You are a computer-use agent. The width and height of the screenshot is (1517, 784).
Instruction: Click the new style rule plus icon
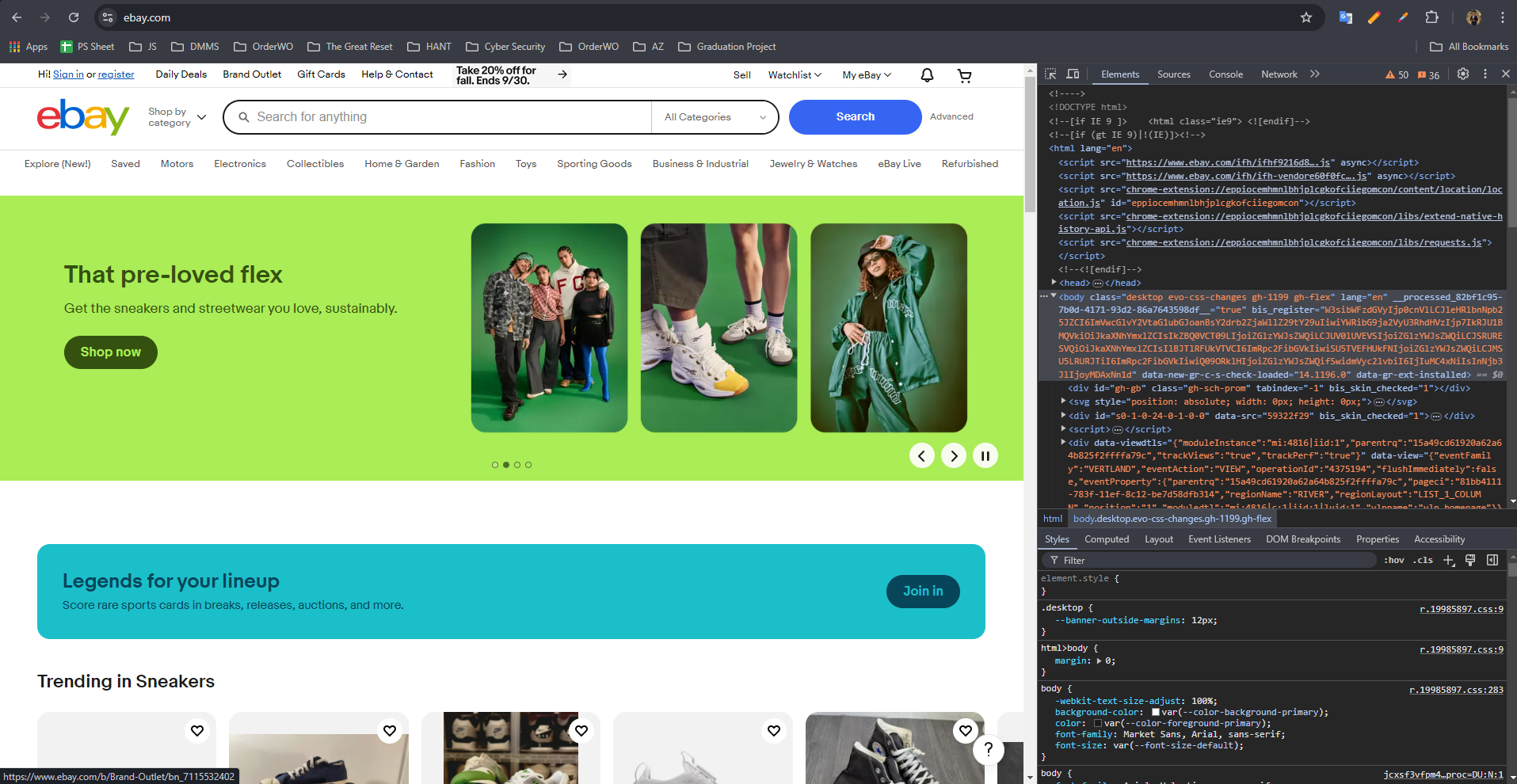tap(1448, 560)
